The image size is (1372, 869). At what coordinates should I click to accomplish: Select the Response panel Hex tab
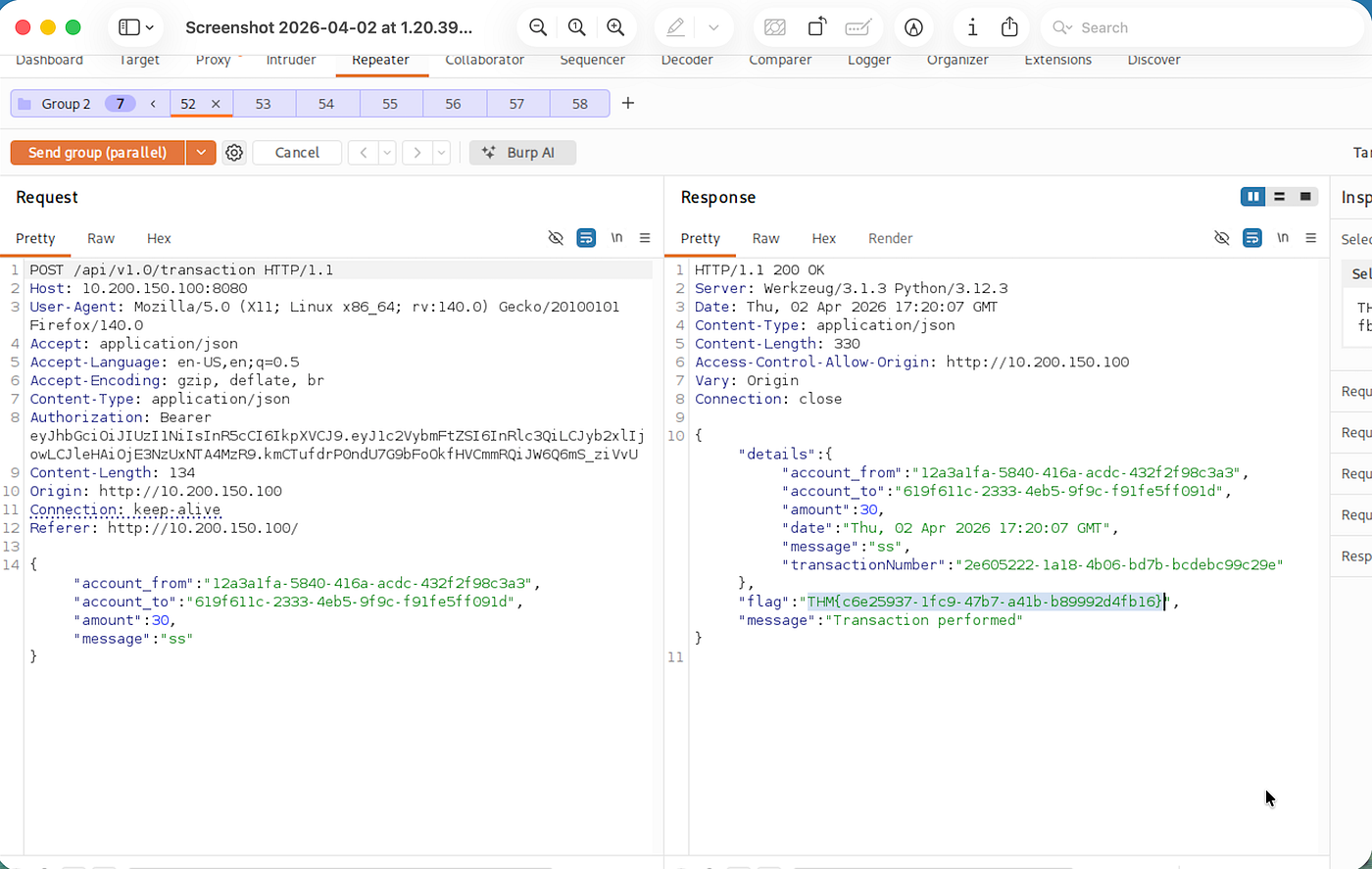[x=824, y=238]
